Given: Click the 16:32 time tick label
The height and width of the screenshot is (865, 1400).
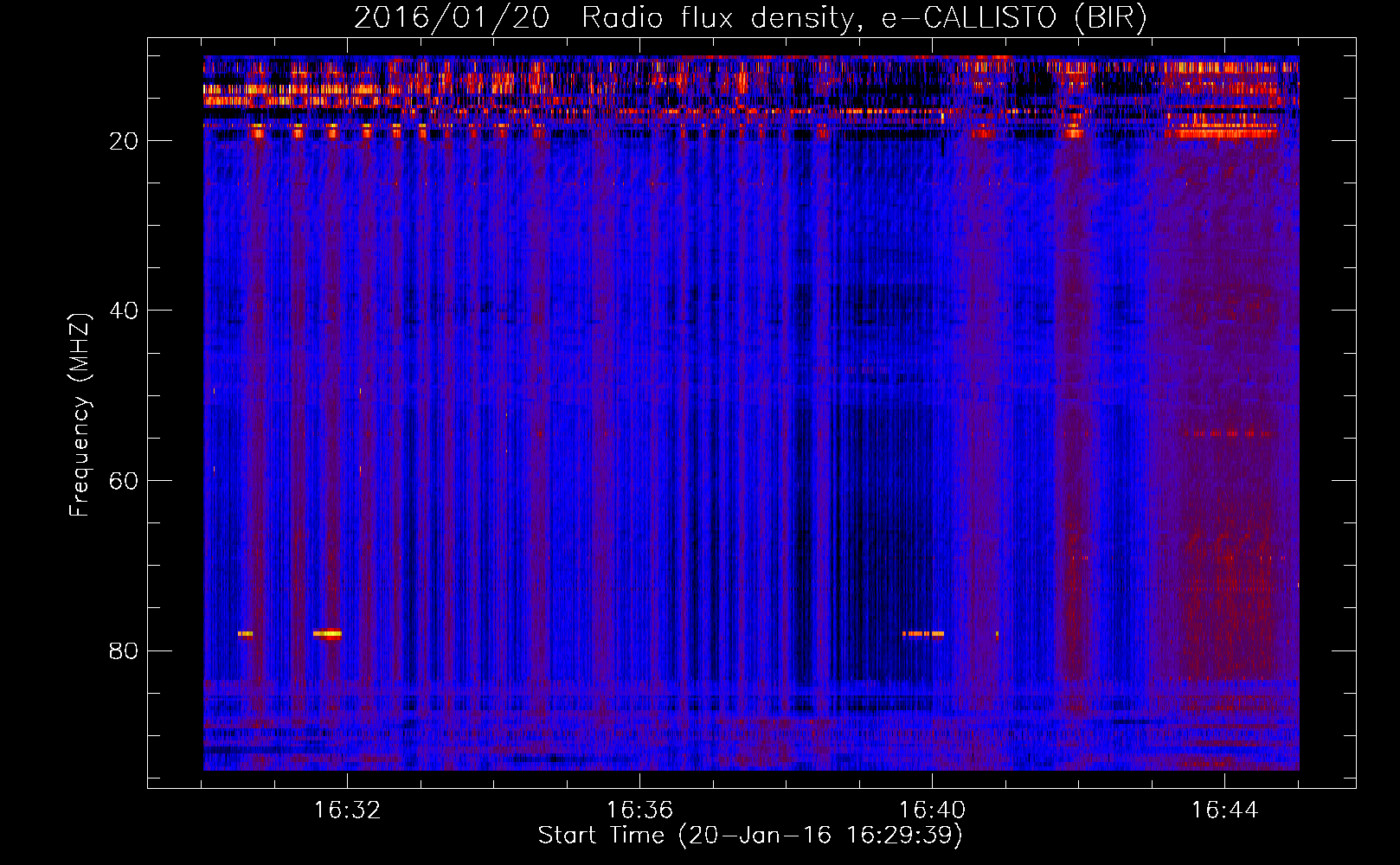Looking at the screenshot, I should click(347, 811).
